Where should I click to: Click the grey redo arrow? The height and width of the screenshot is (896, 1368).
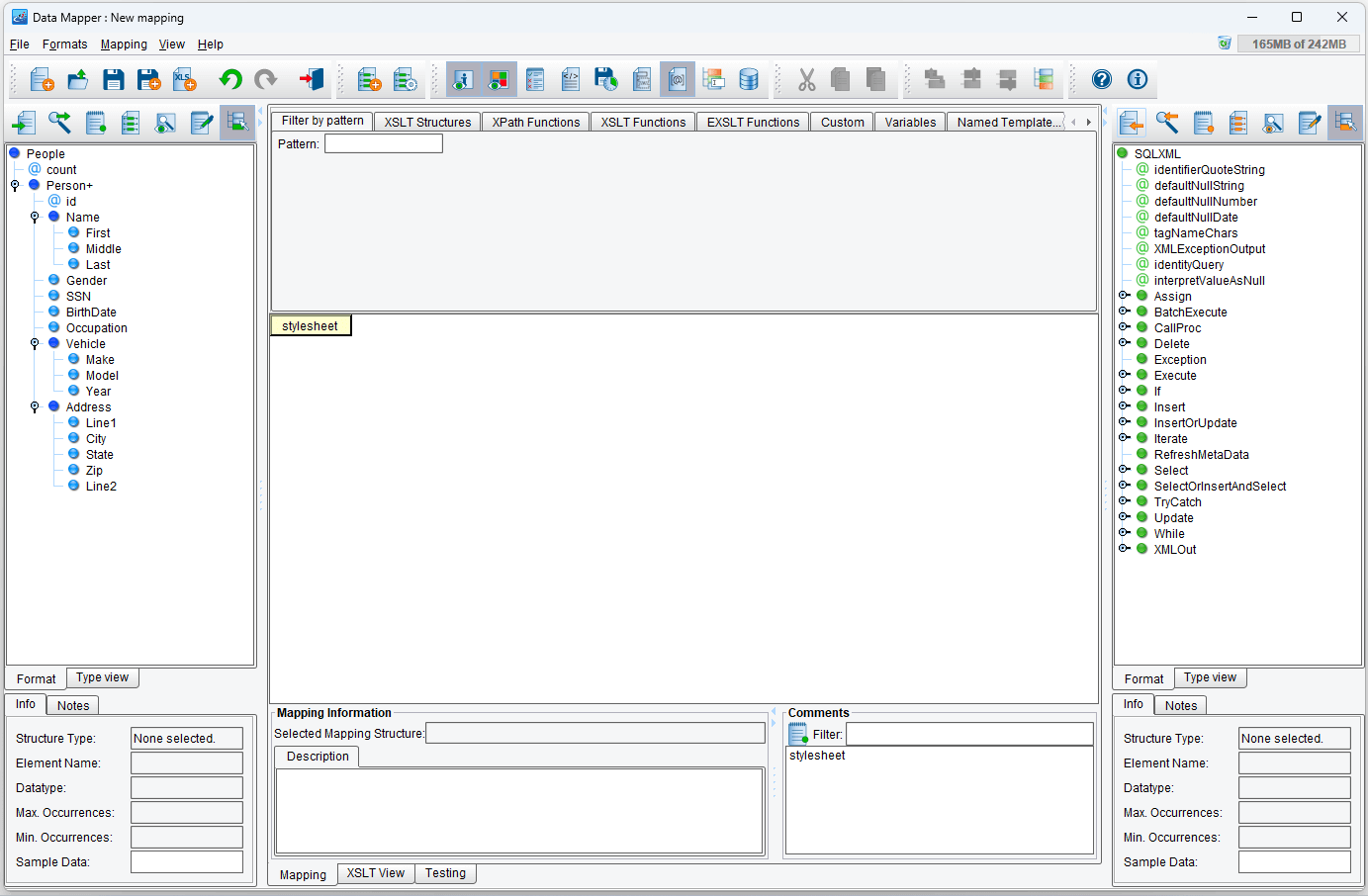[x=265, y=79]
